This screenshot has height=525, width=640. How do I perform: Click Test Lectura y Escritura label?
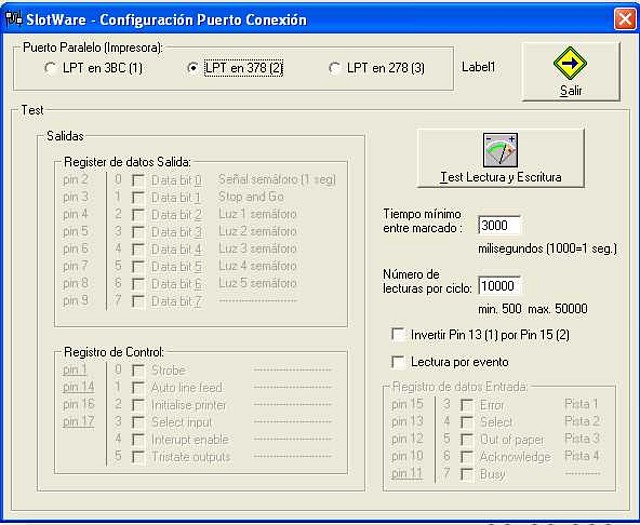point(500,177)
